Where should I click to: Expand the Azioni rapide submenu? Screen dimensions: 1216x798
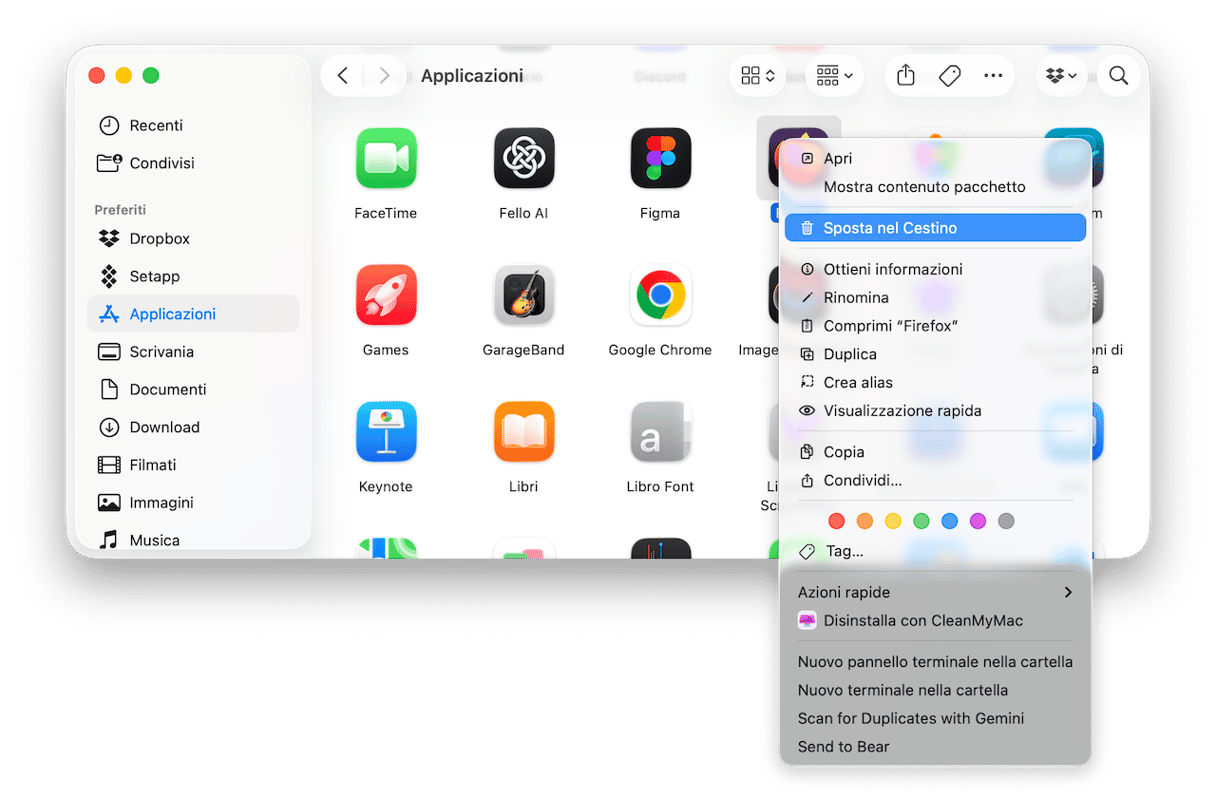coord(935,592)
